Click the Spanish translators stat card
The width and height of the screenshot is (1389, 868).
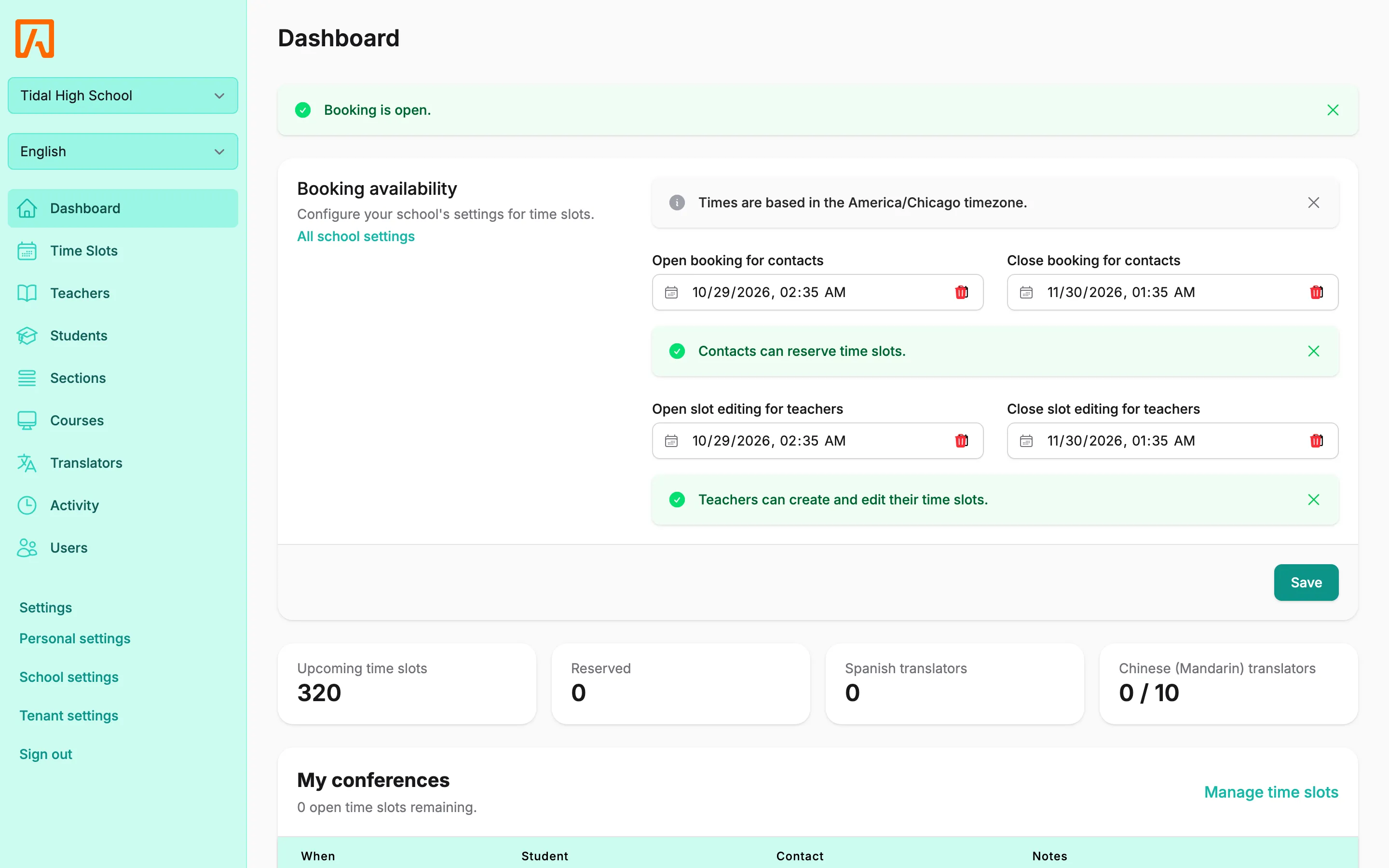coord(954,684)
